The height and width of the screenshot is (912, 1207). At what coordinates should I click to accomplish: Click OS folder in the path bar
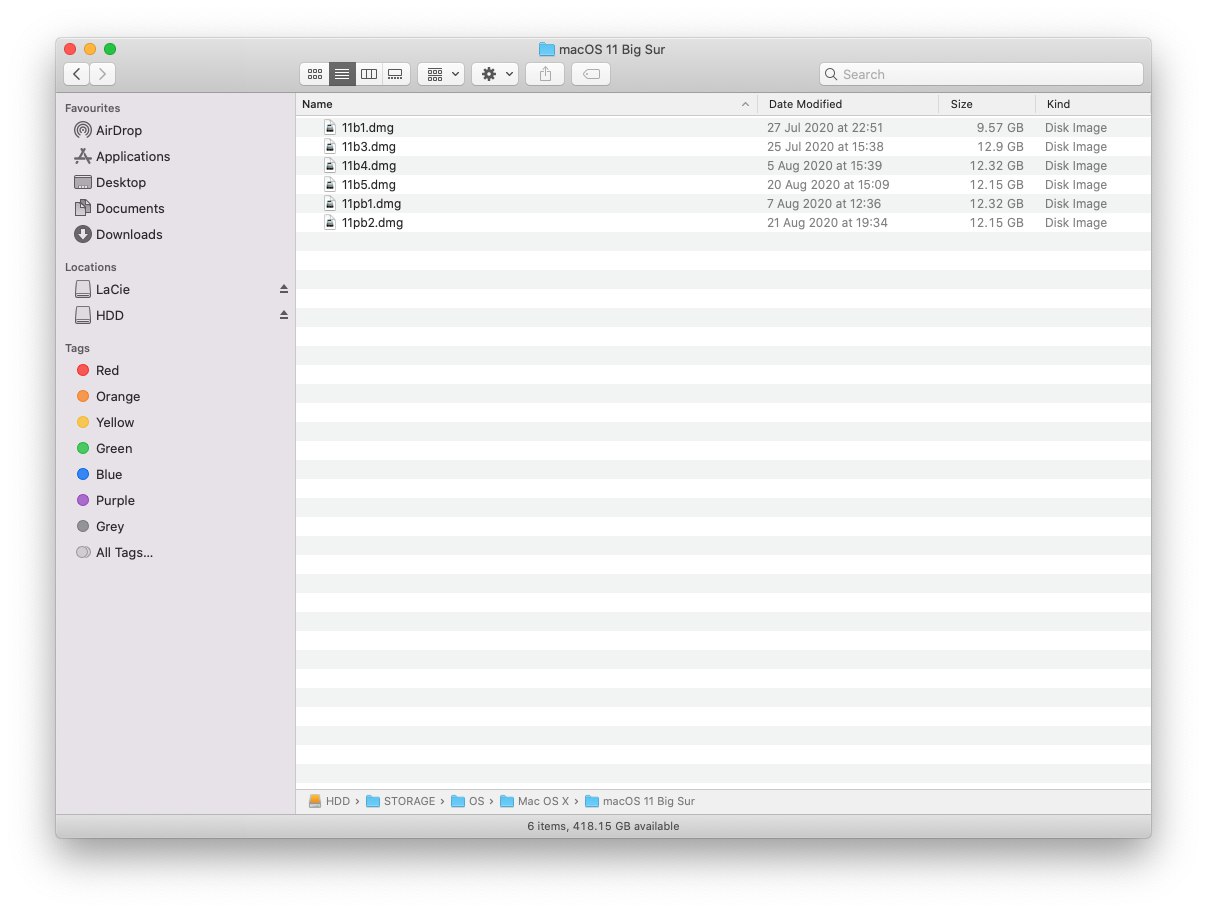pyautogui.click(x=468, y=801)
